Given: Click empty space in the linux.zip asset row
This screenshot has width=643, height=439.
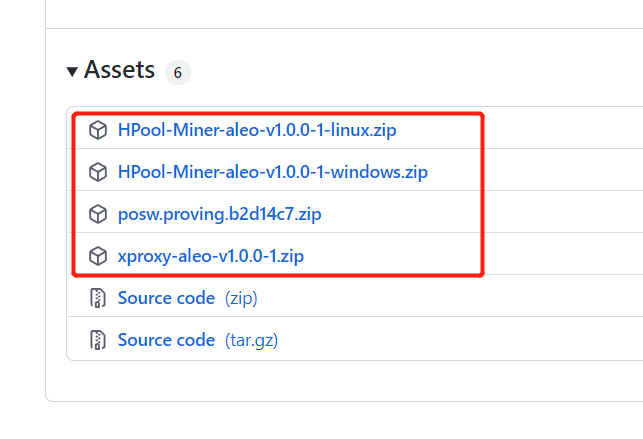Looking at the screenshot, I should (560, 130).
